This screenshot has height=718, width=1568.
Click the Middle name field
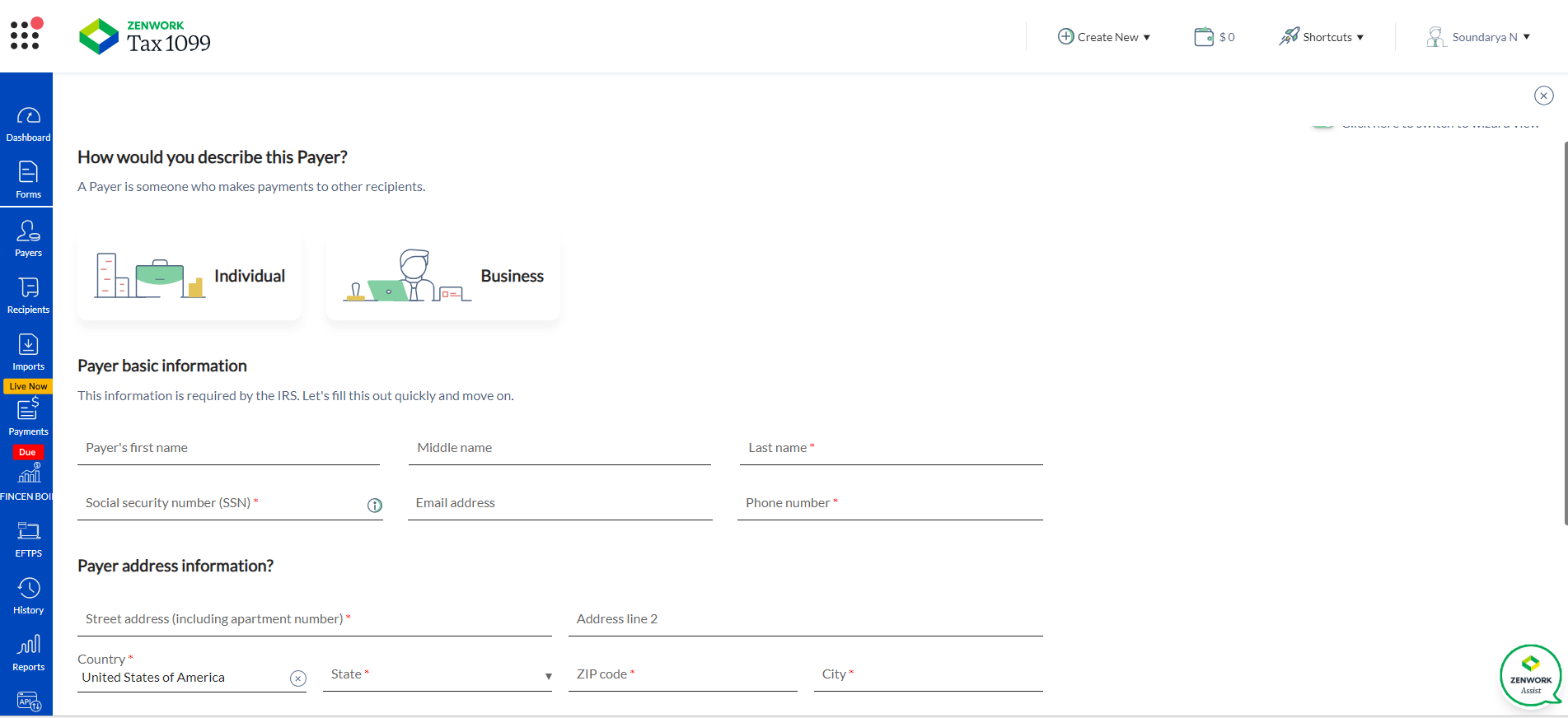[559, 448]
